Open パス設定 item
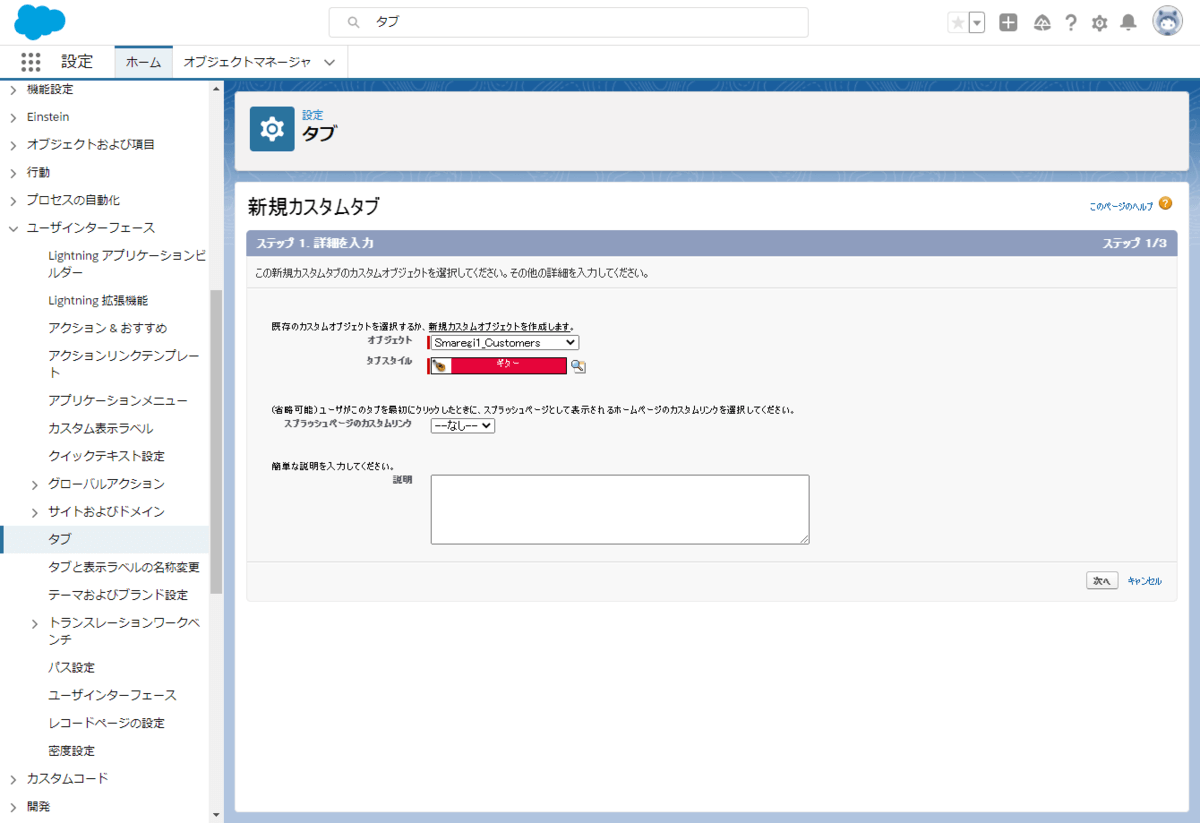 point(71,667)
